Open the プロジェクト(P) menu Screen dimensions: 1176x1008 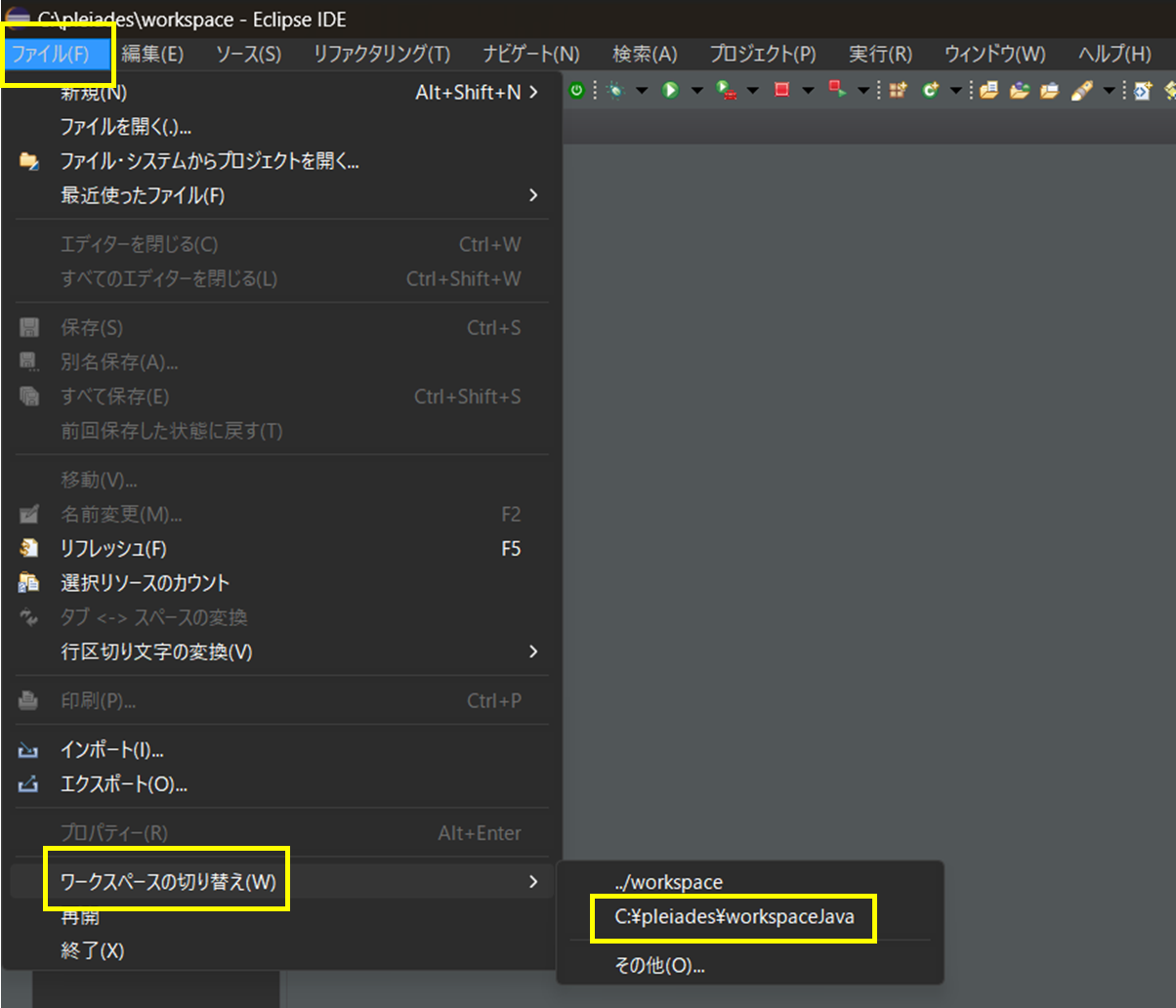tap(763, 54)
